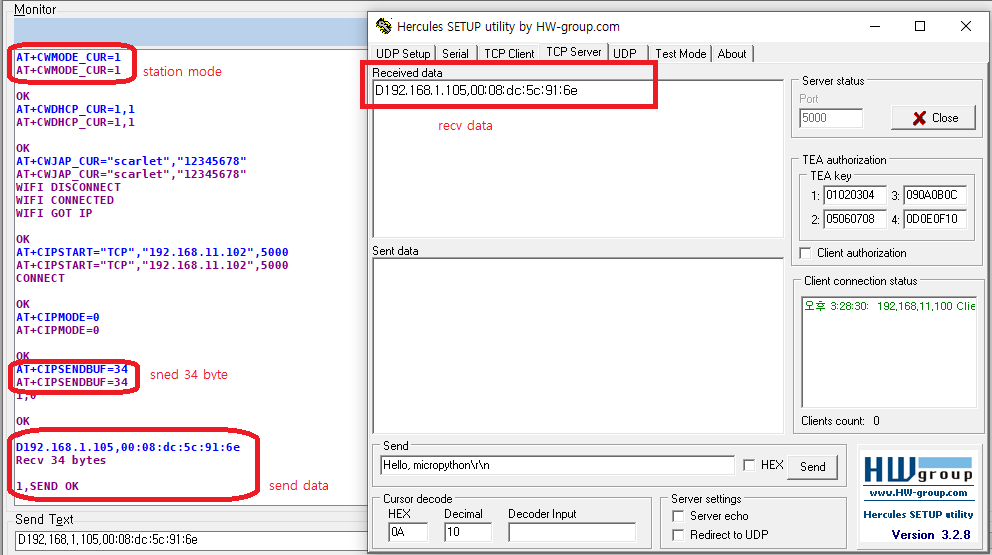
Task: Click '1,SEND OK' line in Monitor
Action: tap(47, 486)
